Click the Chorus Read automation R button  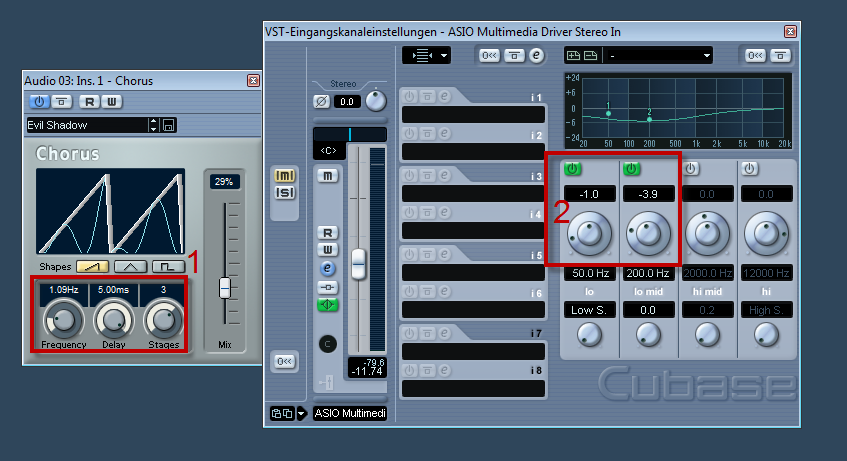89,101
